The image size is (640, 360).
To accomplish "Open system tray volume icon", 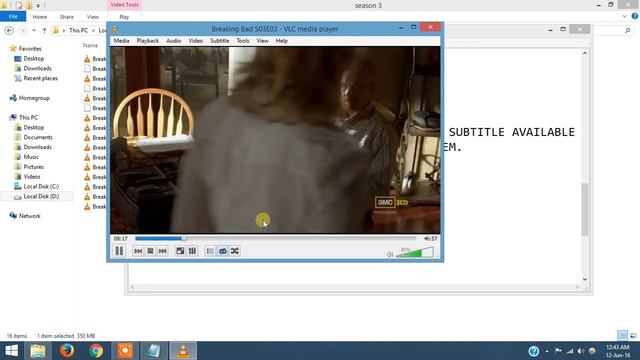I will tap(580, 351).
